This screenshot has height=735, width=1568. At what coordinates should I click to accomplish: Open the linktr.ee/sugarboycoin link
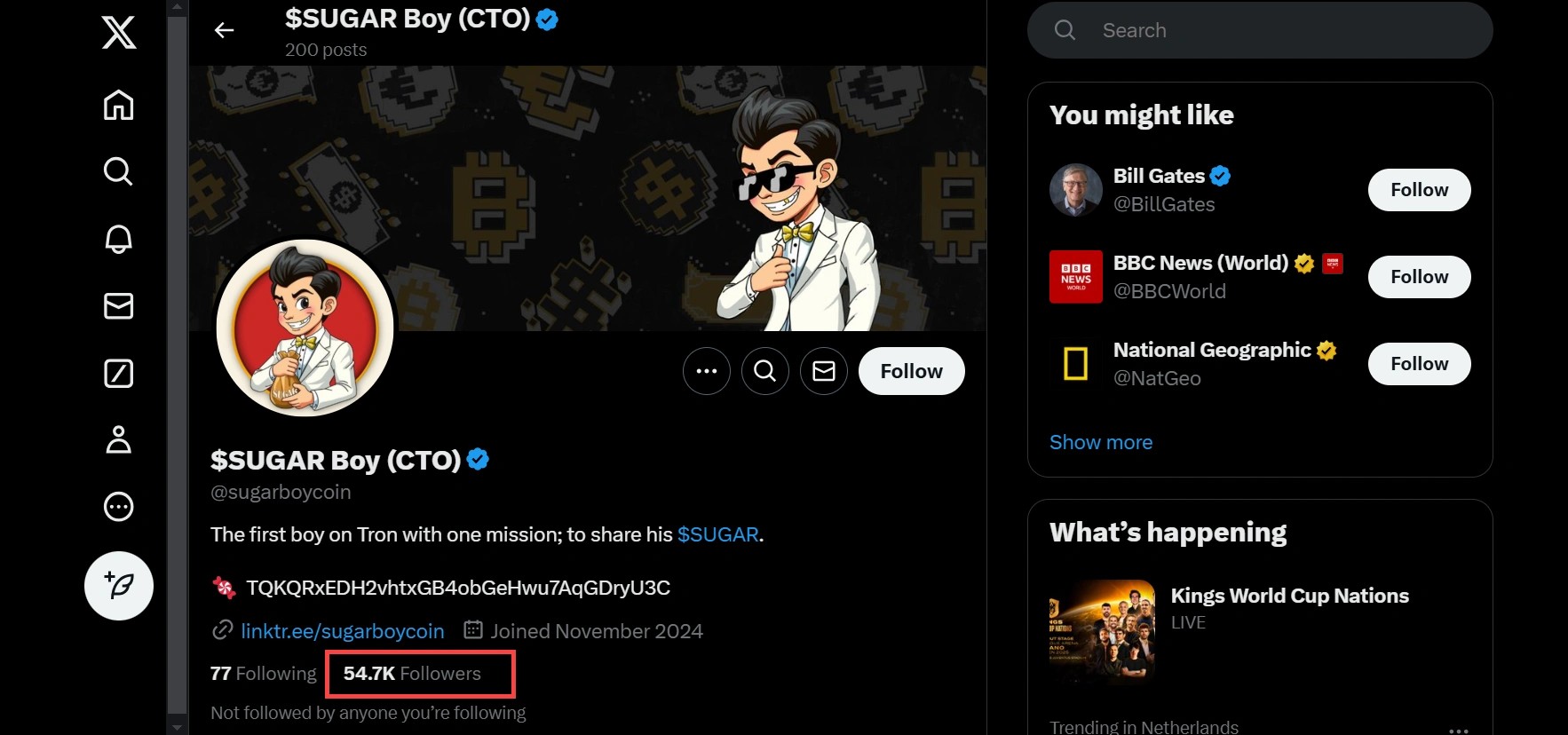(x=343, y=631)
